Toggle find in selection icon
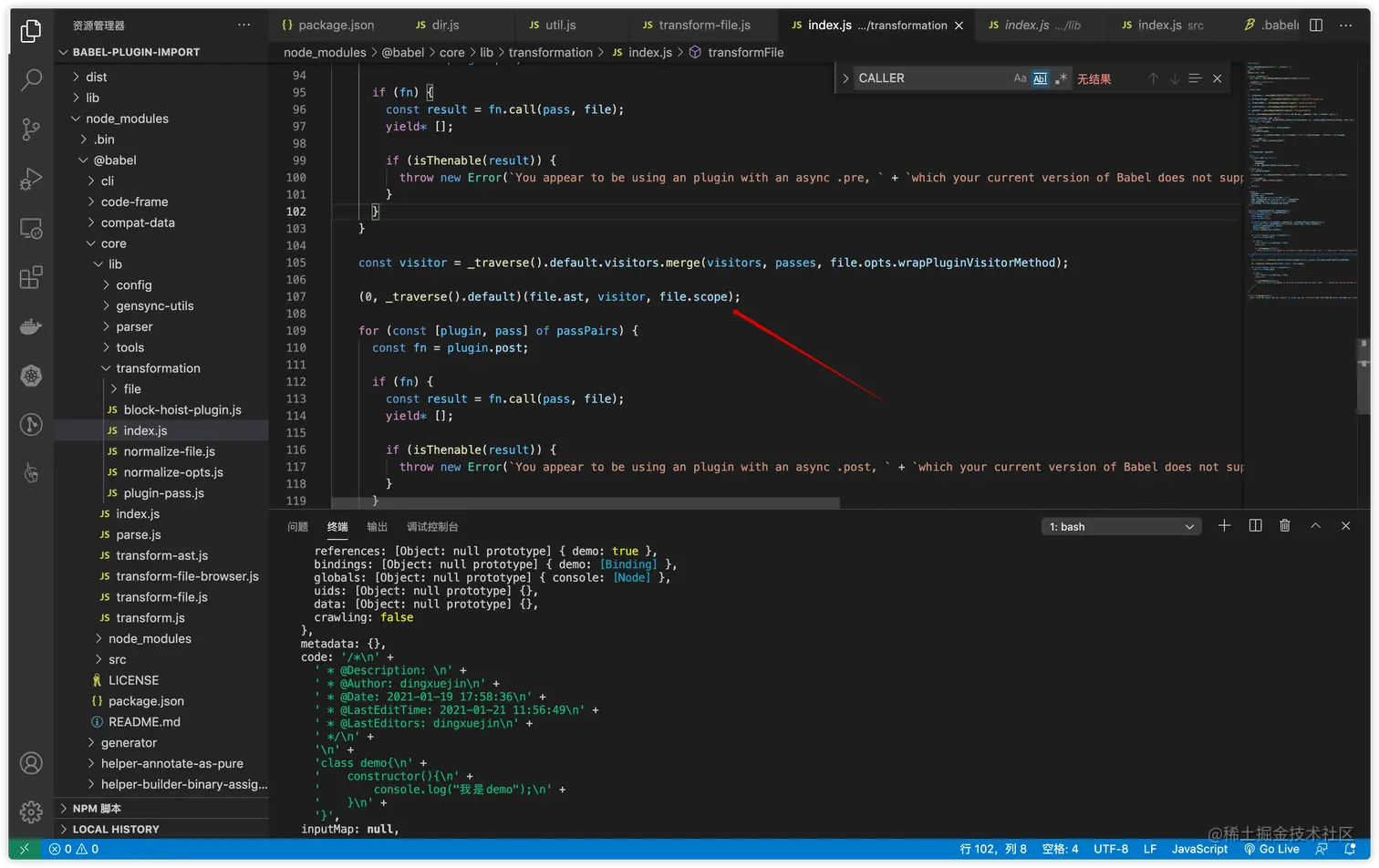This screenshot has width=1379, height=868. tap(1195, 78)
